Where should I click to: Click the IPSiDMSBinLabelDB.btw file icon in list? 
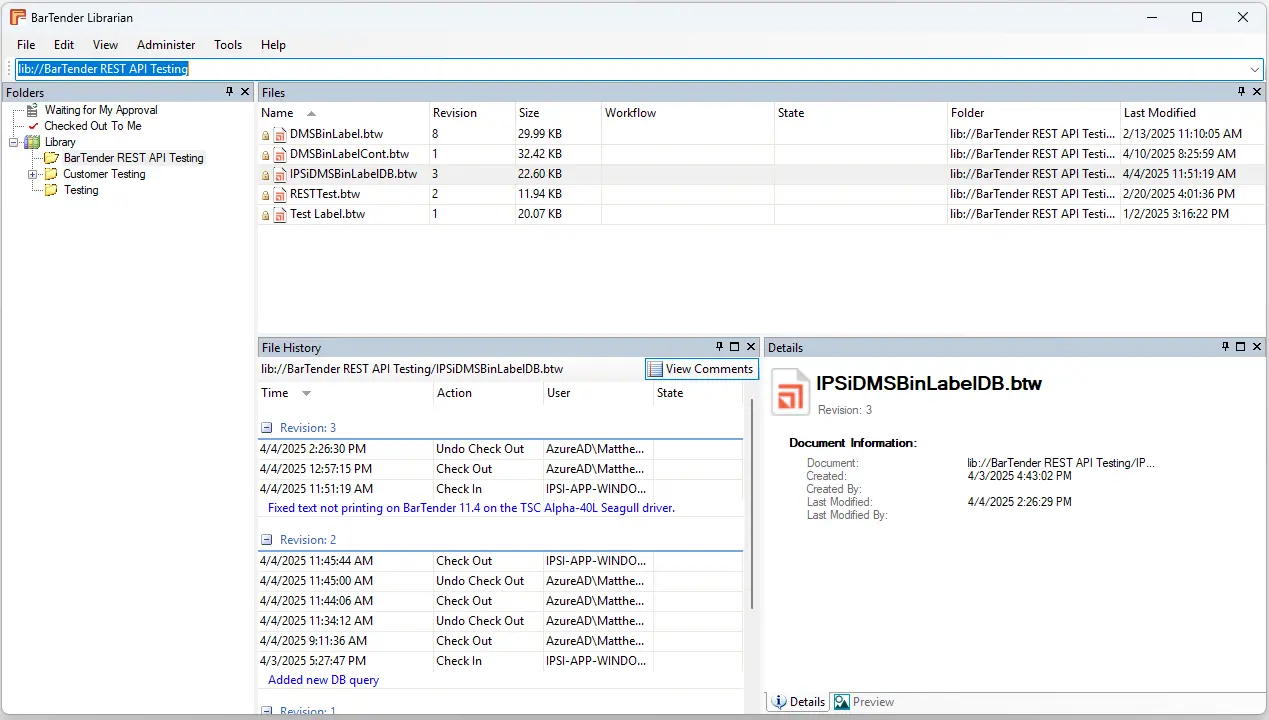[280, 174]
